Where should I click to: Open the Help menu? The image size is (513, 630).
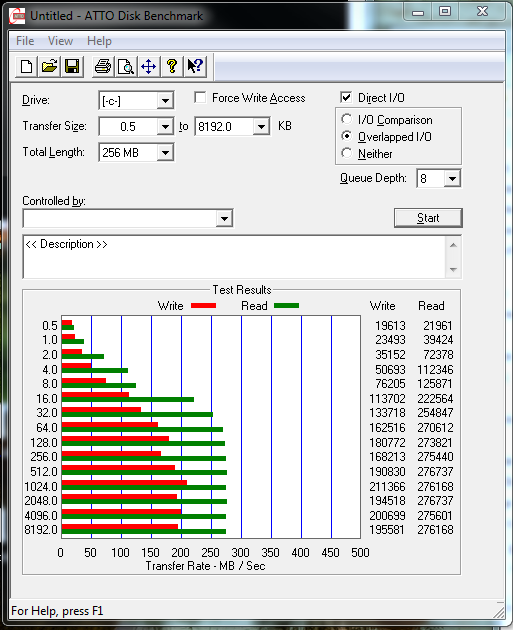[99, 41]
